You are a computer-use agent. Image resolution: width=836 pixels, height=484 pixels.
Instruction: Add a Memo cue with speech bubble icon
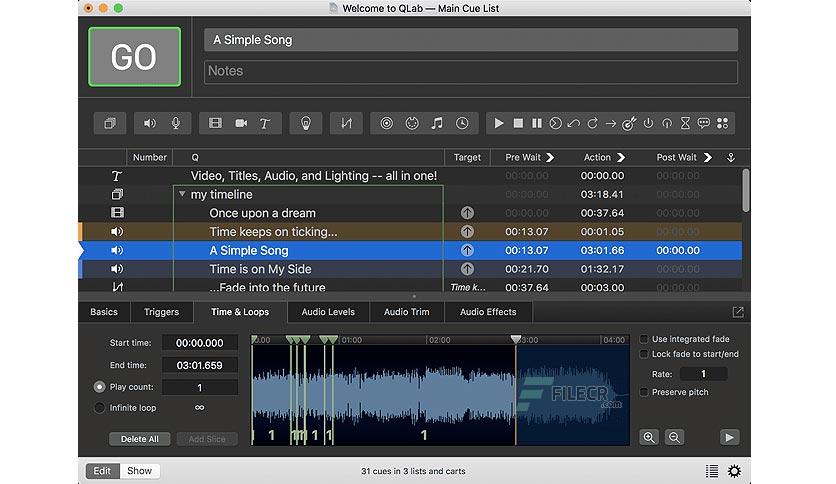coord(704,124)
